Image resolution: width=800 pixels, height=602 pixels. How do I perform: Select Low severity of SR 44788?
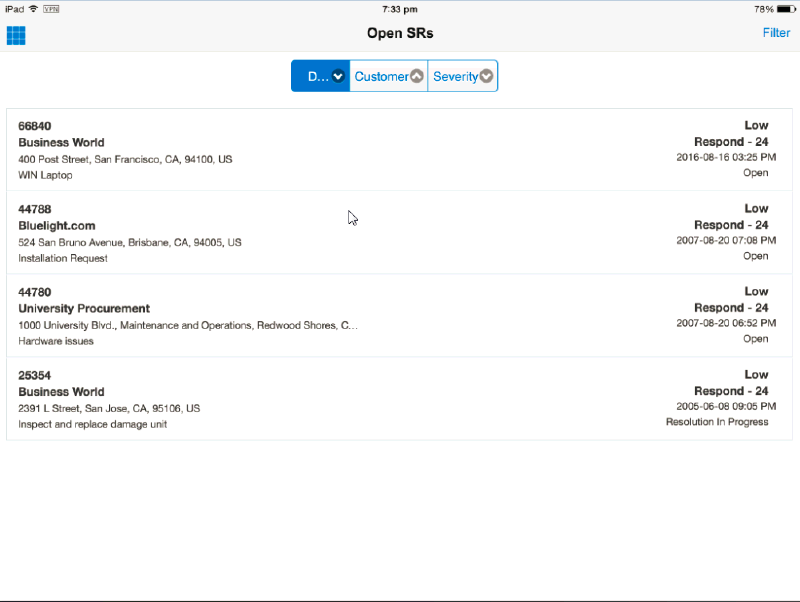coord(756,209)
